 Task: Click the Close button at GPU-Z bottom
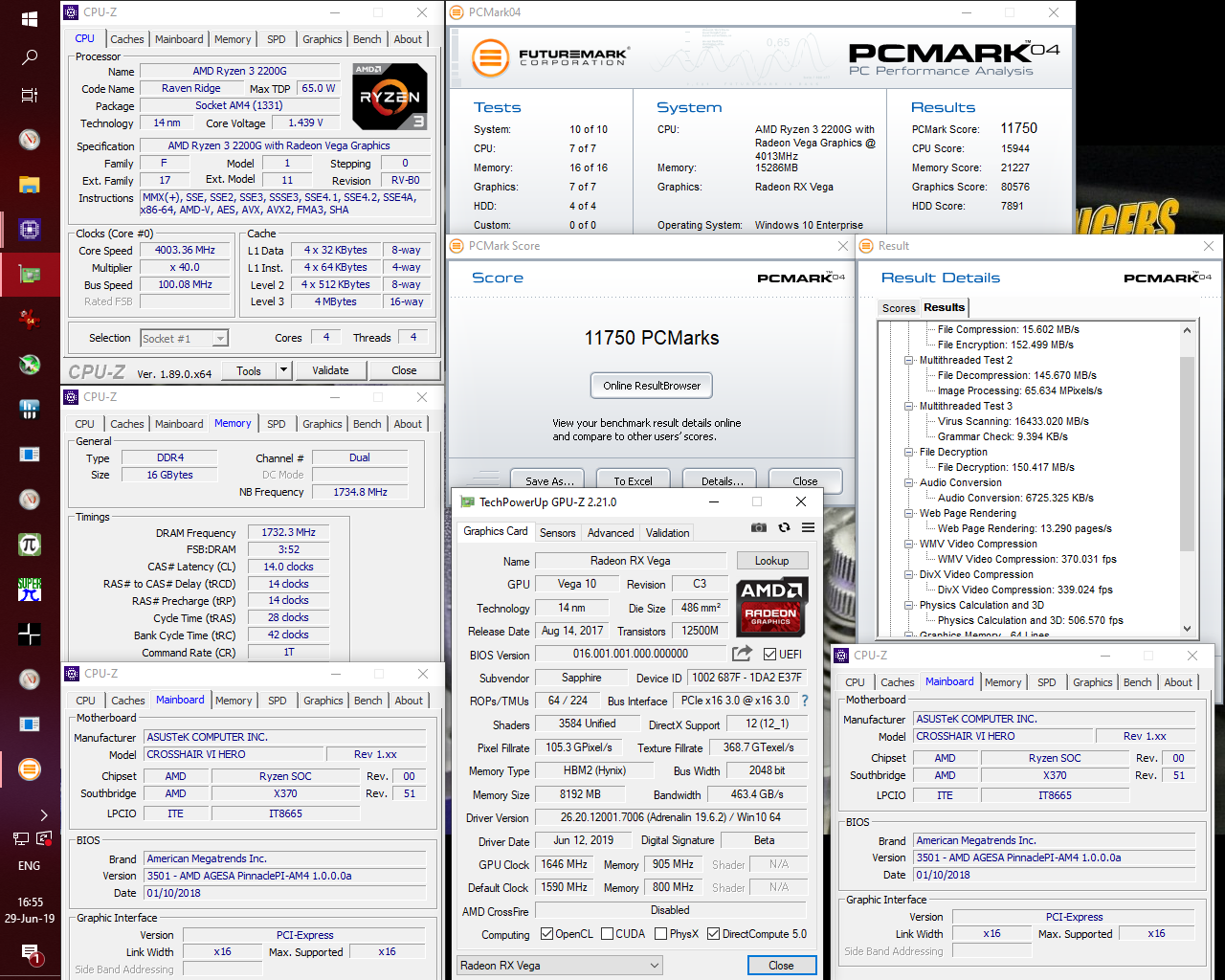781,966
